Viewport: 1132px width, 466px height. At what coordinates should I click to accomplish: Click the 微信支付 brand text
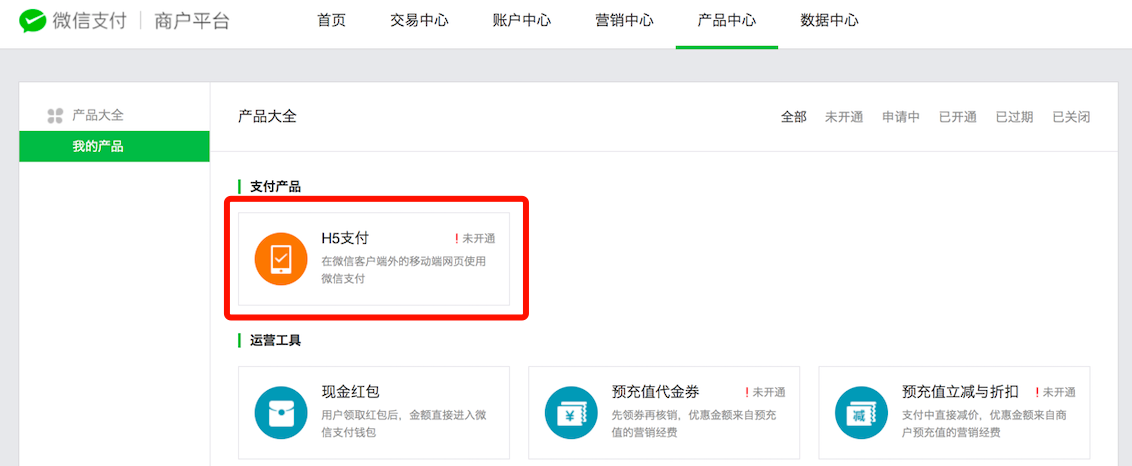(x=90, y=21)
